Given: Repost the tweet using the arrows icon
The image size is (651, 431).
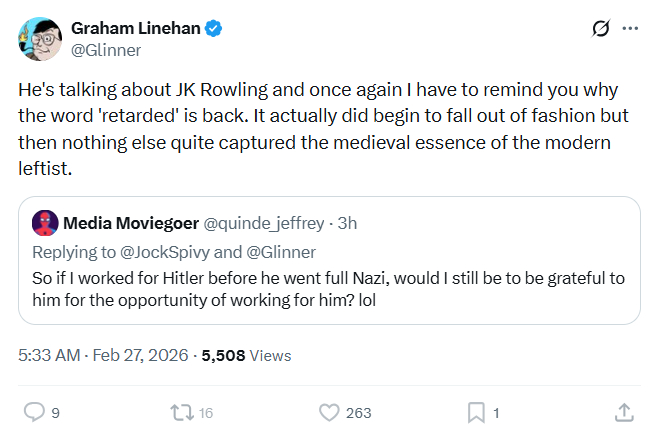Looking at the screenshot, I should click(181, 411).
